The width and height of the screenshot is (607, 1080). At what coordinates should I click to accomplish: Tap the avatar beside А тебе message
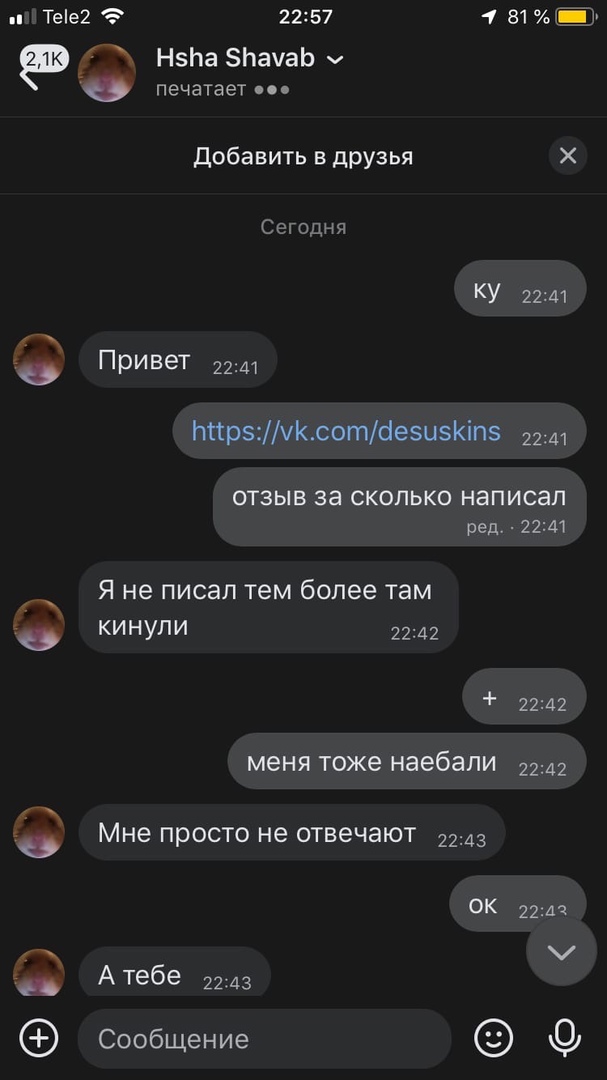tap(39, 972)
